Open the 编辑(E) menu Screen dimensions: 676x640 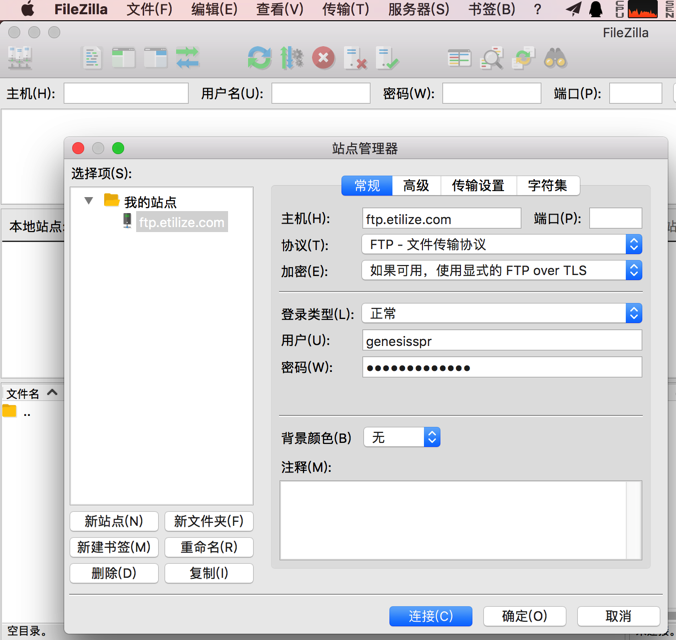[214, 9]
